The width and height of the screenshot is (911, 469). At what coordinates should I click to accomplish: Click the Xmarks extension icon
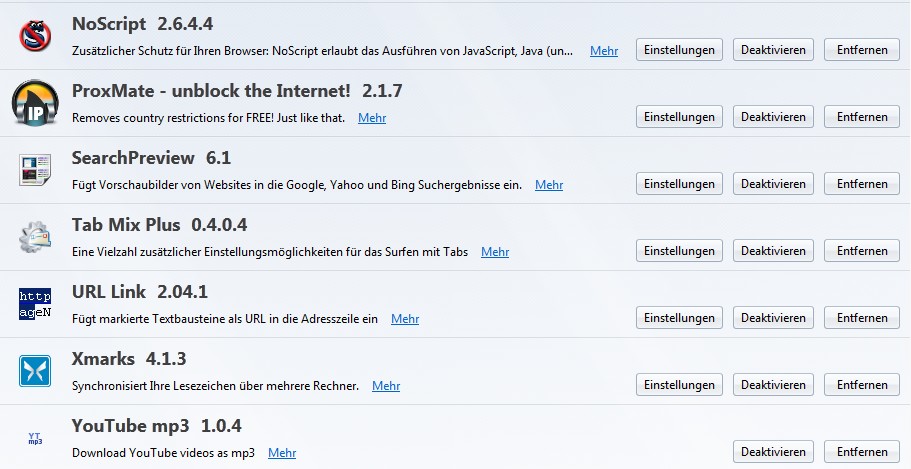35,372
